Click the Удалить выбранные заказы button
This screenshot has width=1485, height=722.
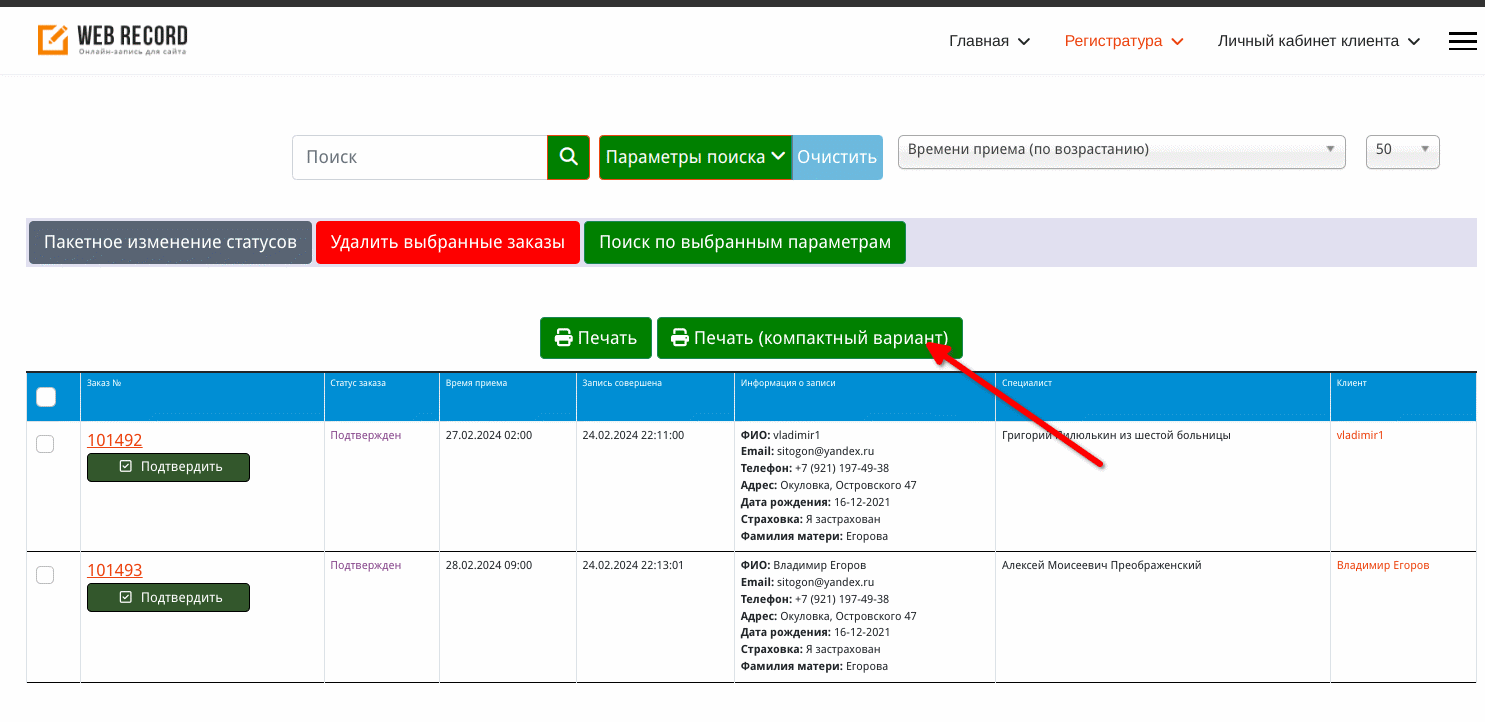click(448, 243)
